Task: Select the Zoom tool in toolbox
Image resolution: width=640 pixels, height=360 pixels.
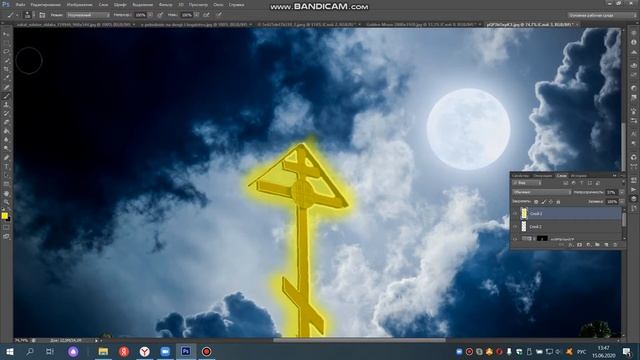Action: 6,202
